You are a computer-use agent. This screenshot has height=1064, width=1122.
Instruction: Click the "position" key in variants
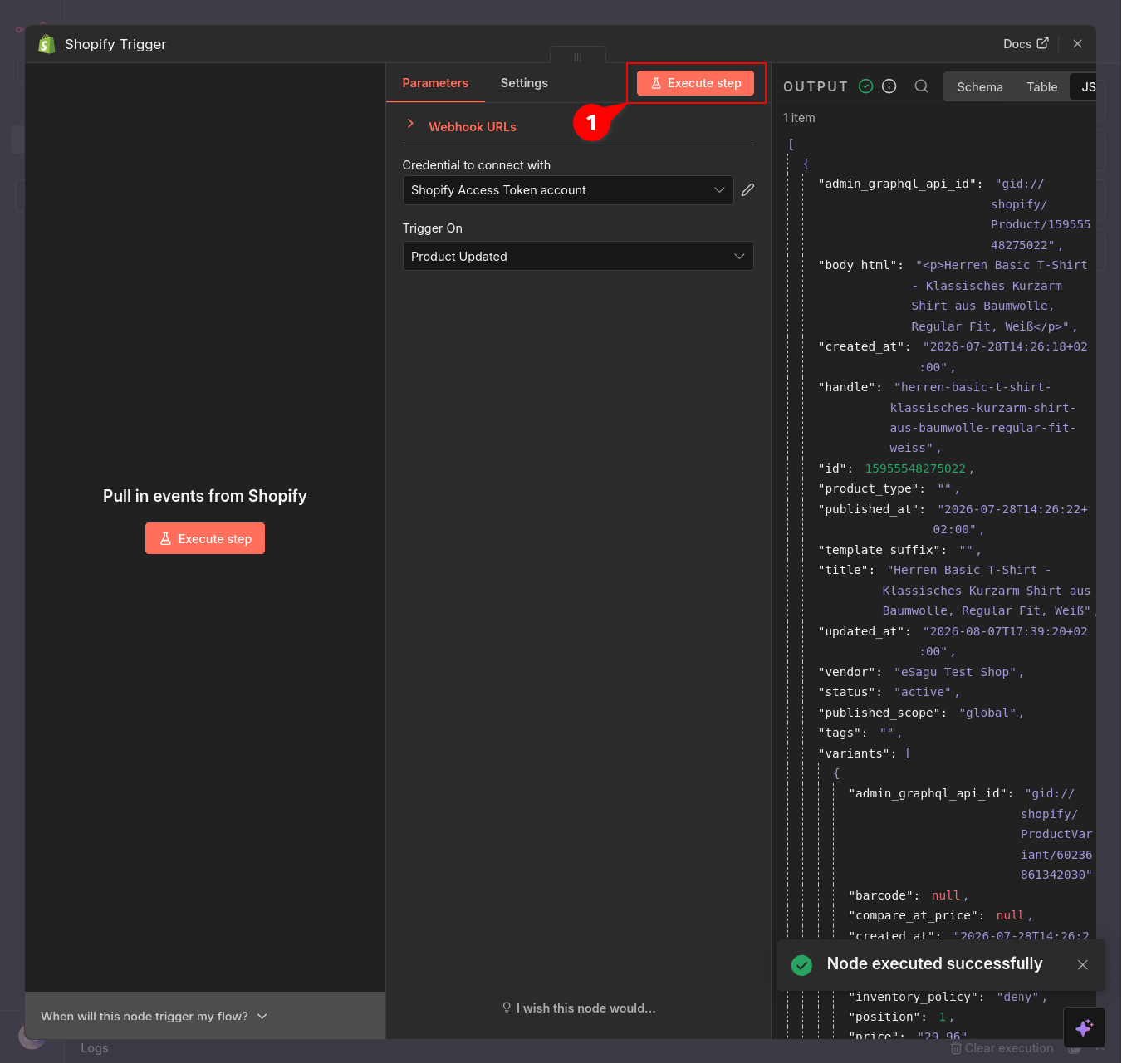point(884,1017)
